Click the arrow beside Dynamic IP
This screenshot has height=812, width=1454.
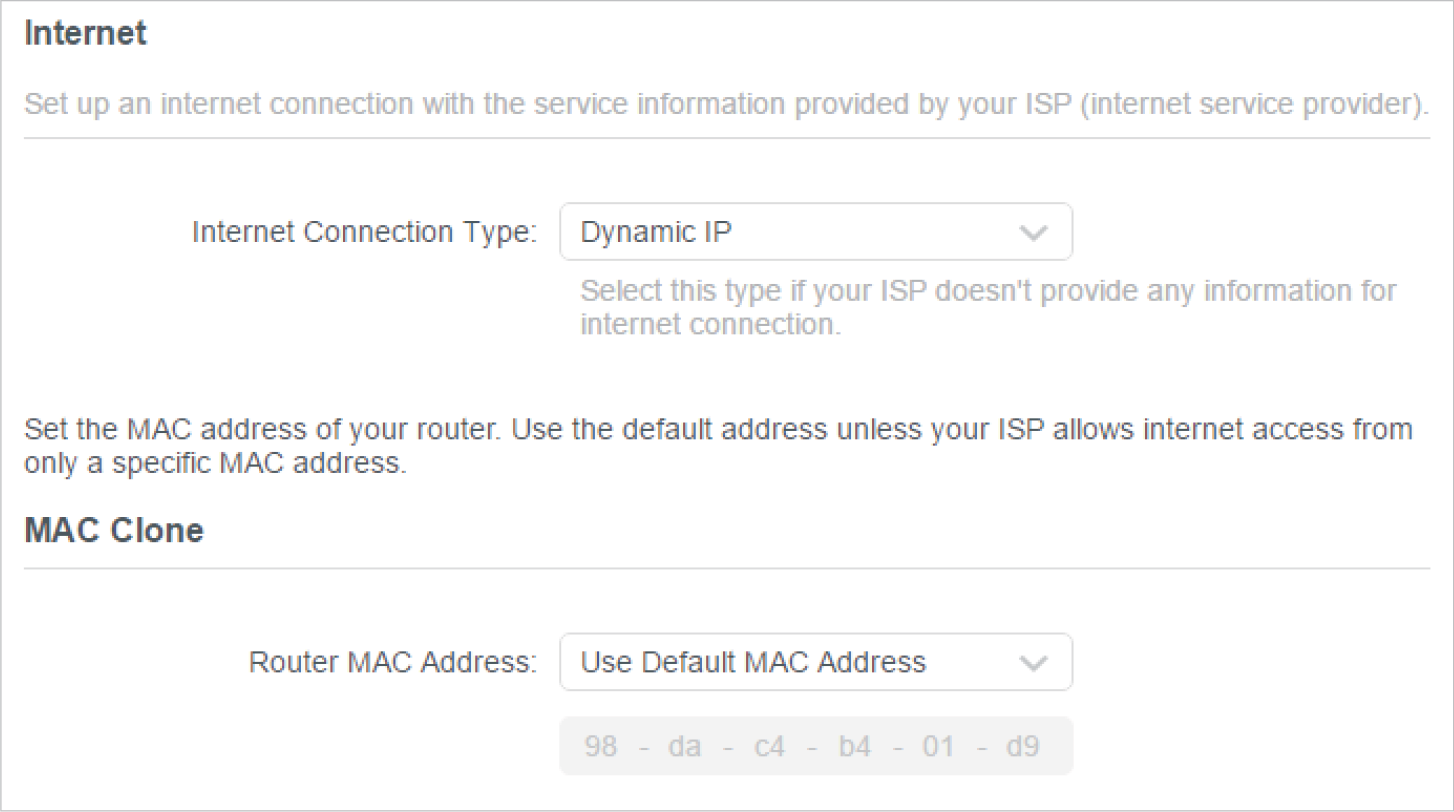[1031, 234]
